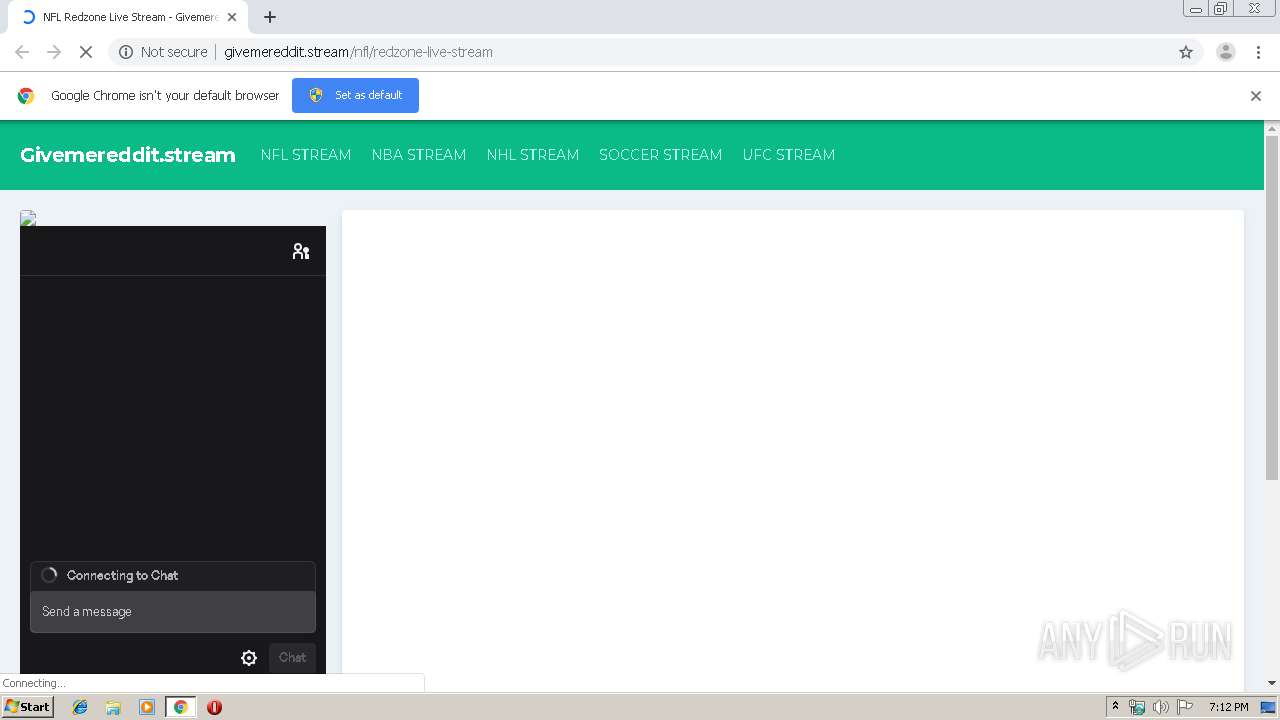Go forward to next page
This screenshot has width=1280, height=720.
(x=54, y=52)
